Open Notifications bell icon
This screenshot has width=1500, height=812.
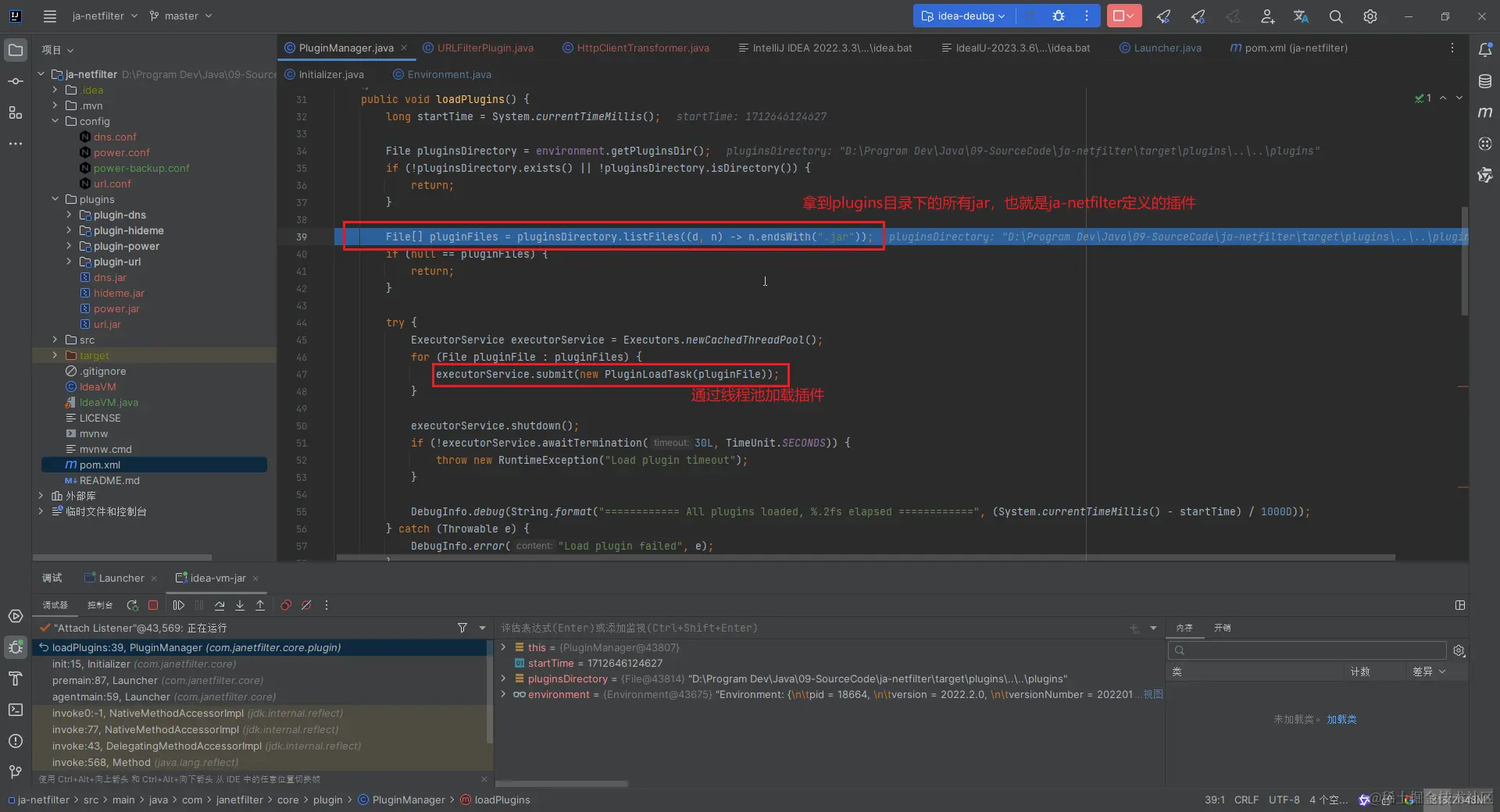click(1485, 50)
